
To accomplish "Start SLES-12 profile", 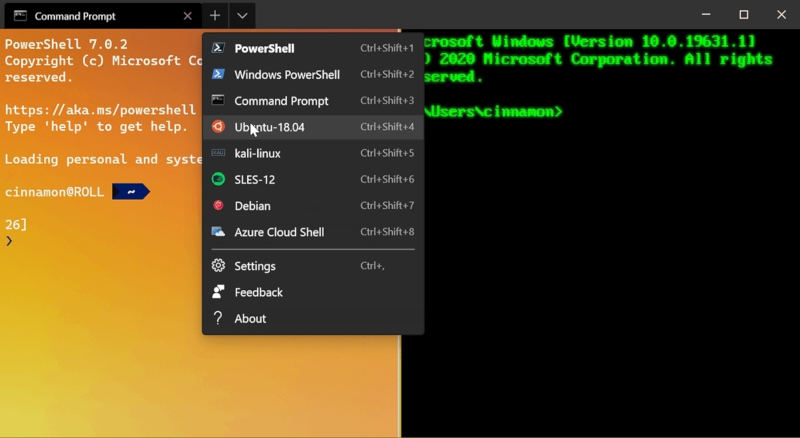I will pos(313,179).
